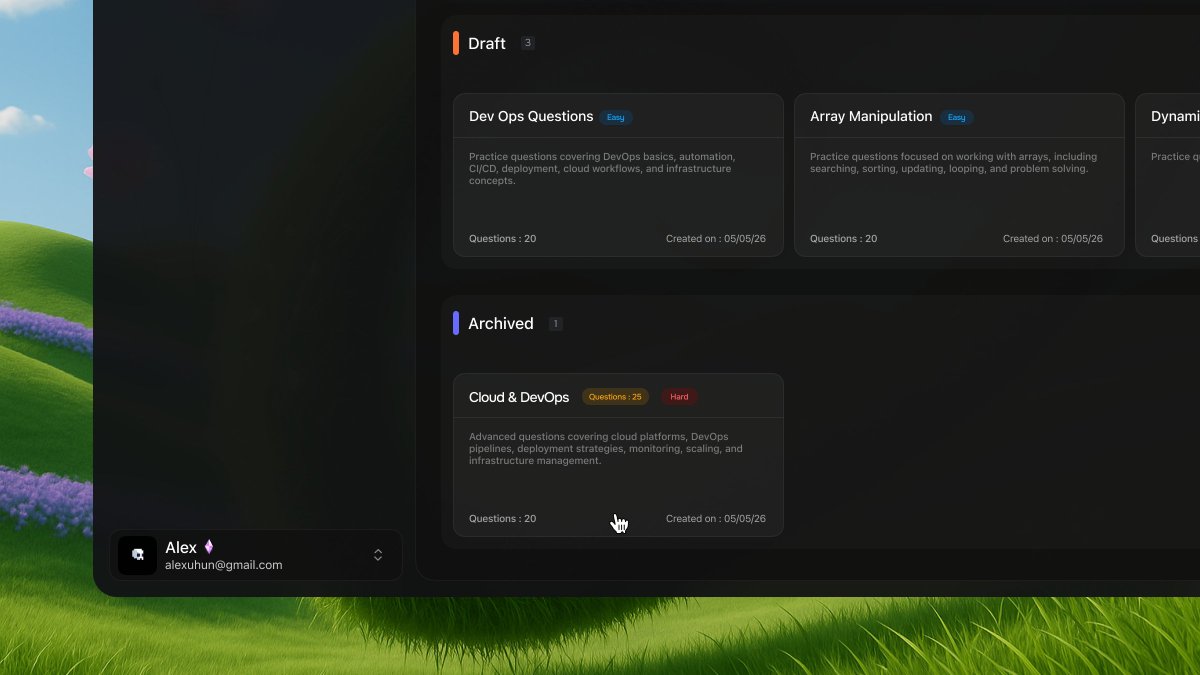Image resolution: width=1200 pixels, height=675 pixels.
Task: Click the Draft count badge 3
Action: (528, 43)
